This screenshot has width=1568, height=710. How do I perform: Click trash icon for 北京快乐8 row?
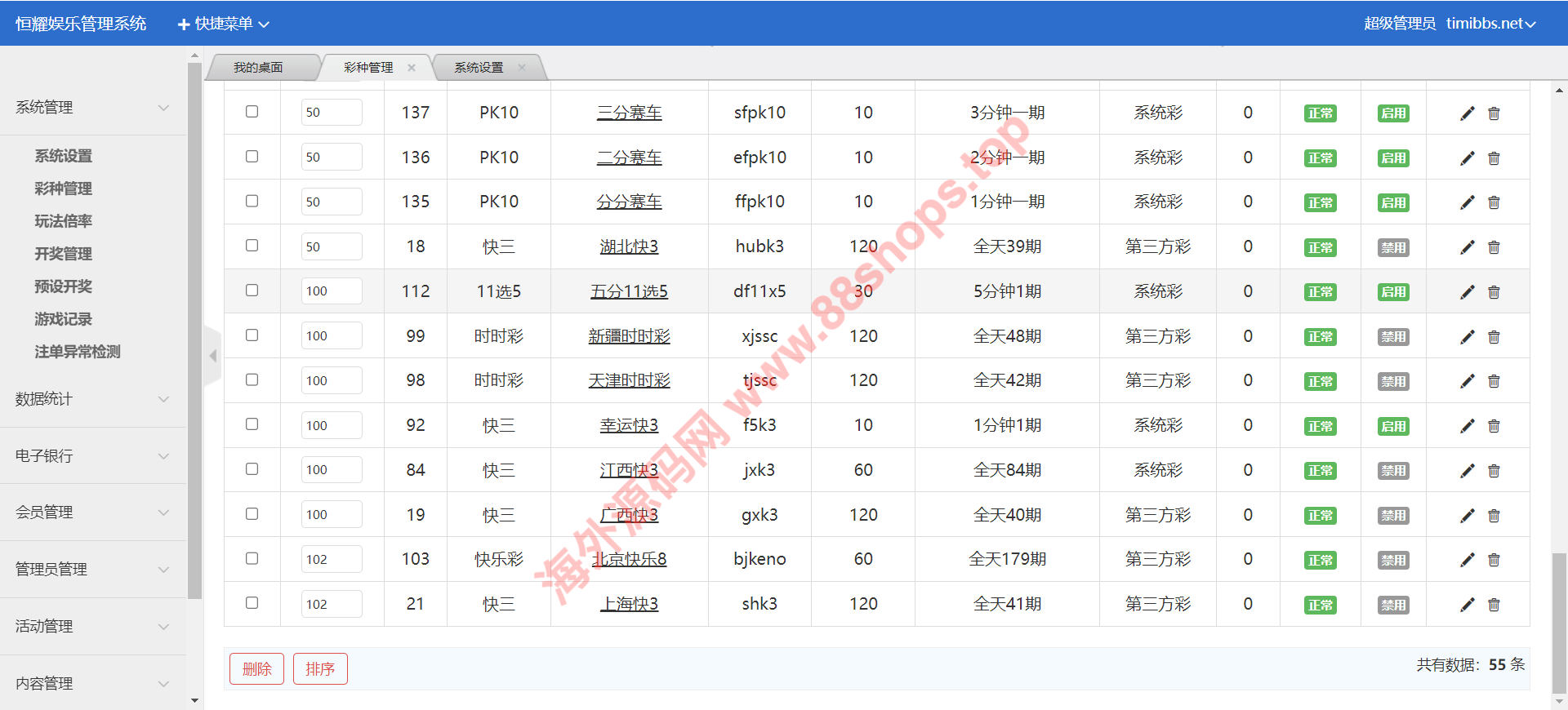pyautogui.click(x=1494, y=560)
